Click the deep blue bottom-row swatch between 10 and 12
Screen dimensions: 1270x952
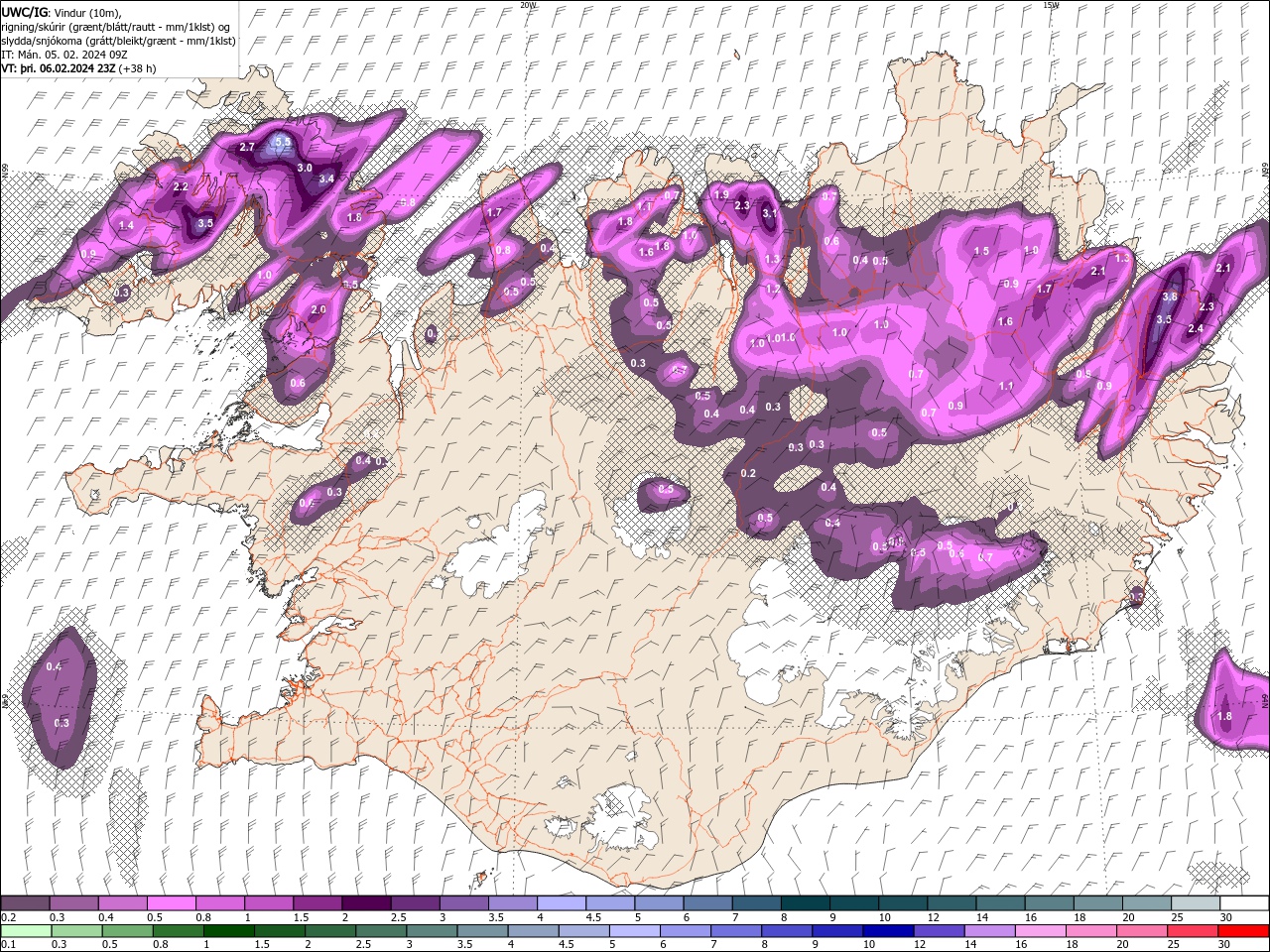tap(887, 930)
